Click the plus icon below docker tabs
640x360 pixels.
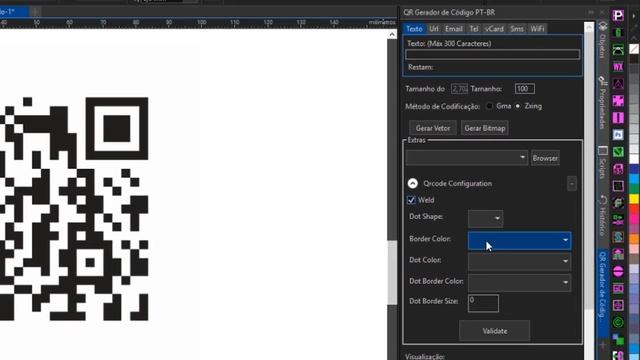click(603, 345)
